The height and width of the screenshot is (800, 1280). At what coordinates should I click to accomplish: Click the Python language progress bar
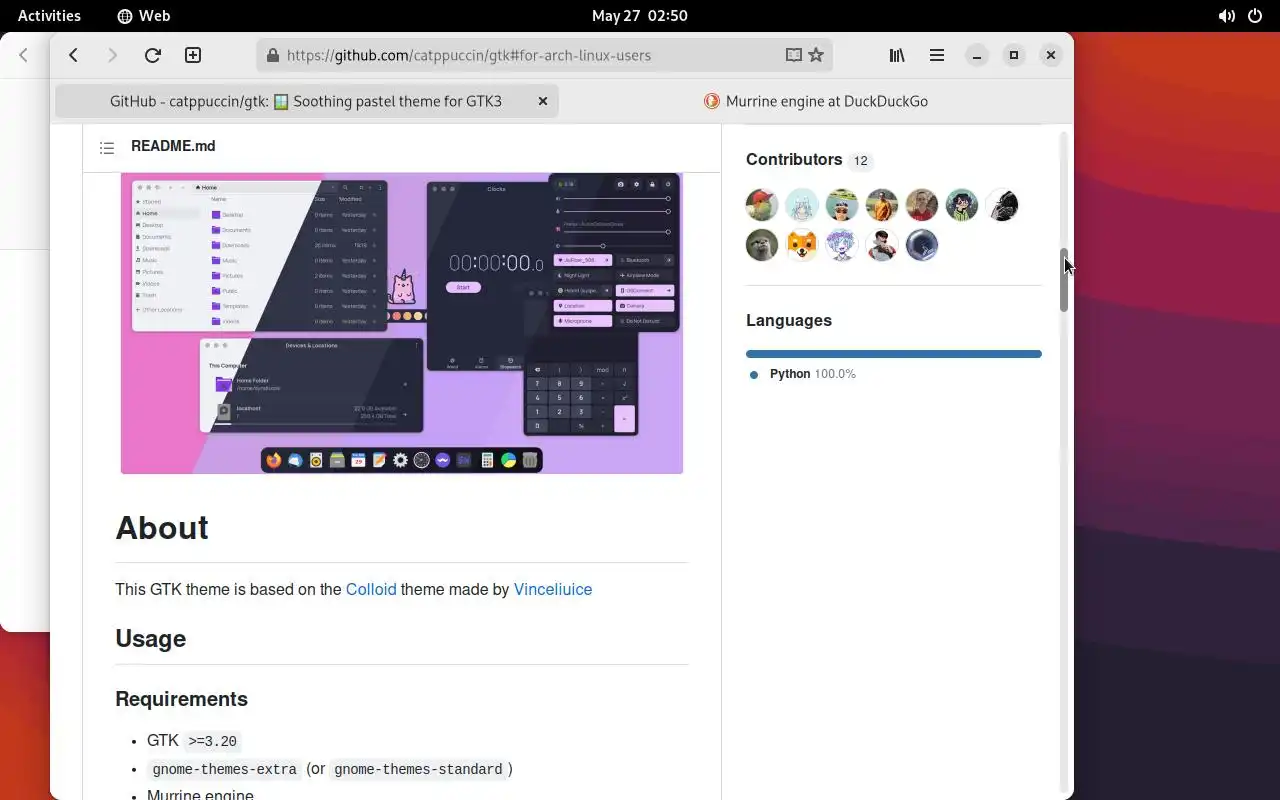point(894,354)
